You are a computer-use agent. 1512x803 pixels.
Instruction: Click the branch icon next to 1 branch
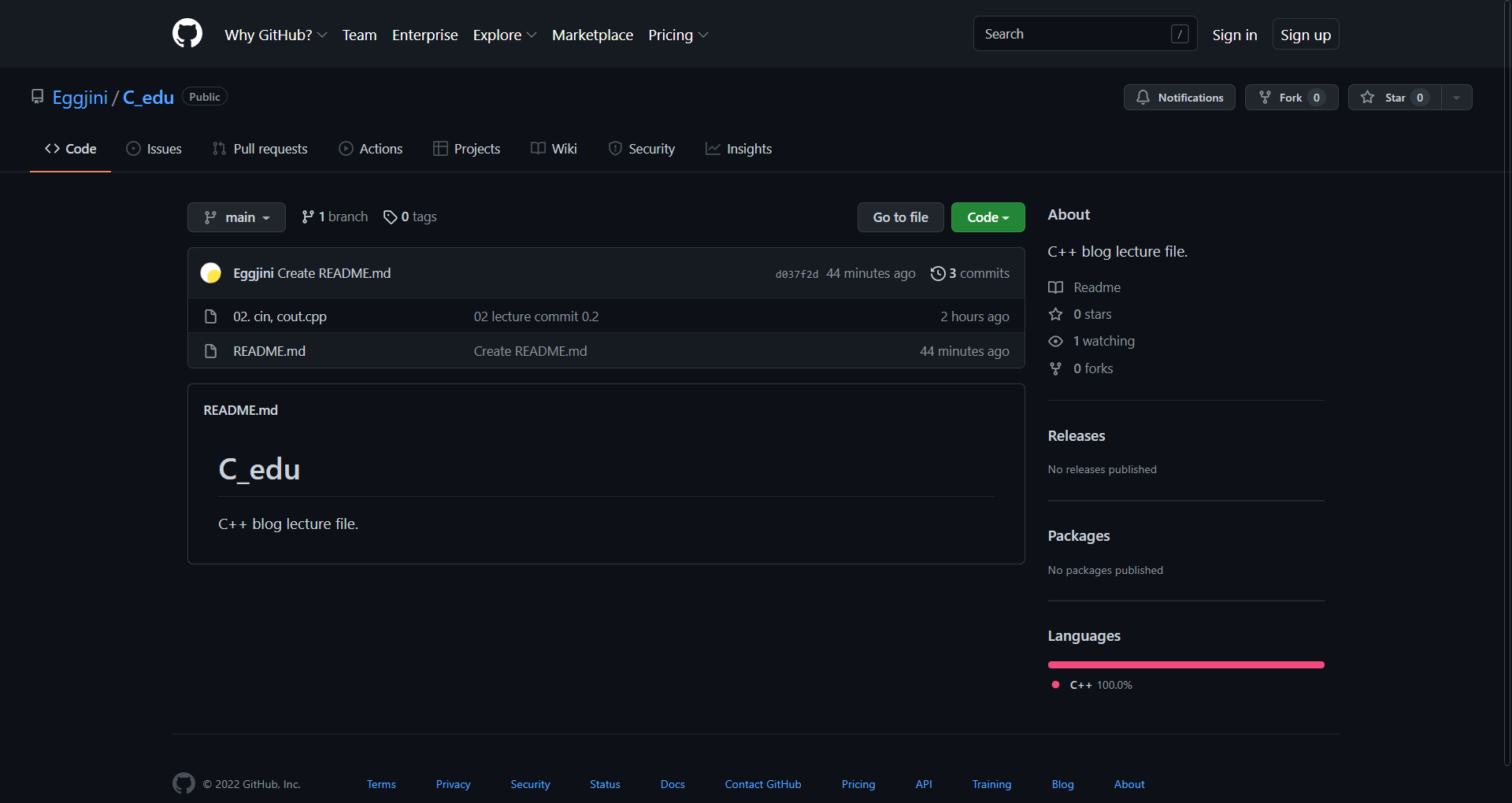pyautogui.click(x=308, y=217)
